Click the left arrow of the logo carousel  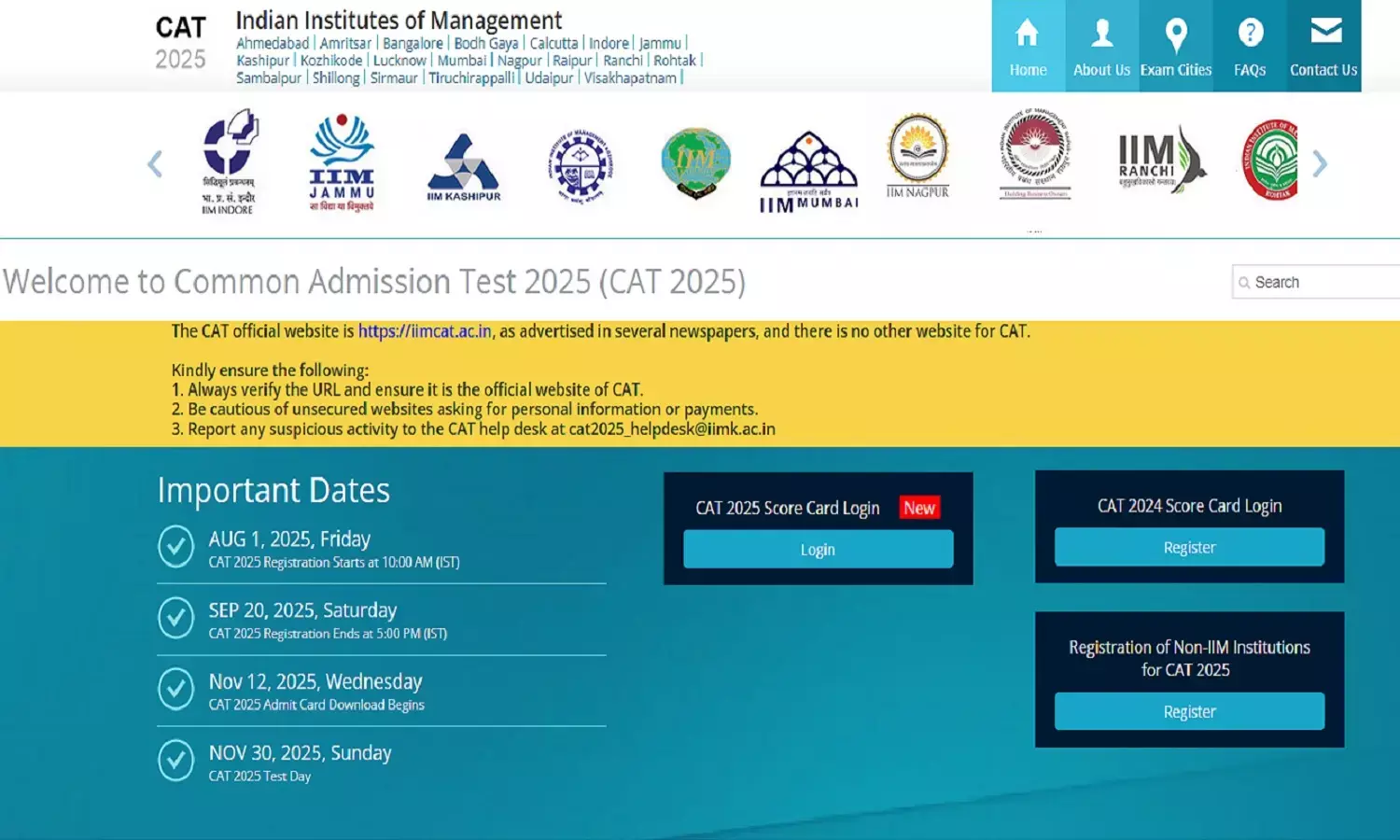[x=155, y=163]
